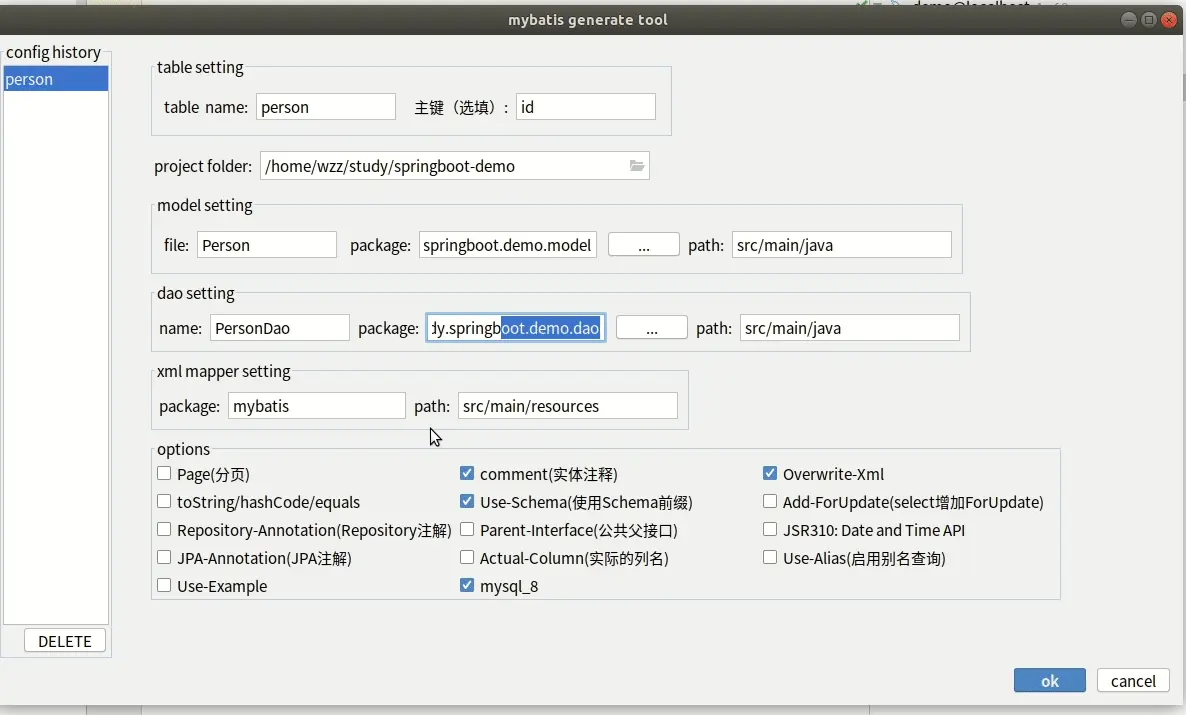Viewport: 1186px width, 715px height.
Task: Click the dao name field
Action: point(280,328)
